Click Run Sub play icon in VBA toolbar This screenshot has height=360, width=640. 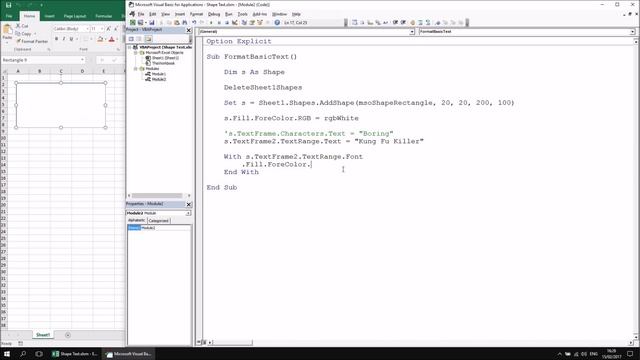[x=211, y=22]
